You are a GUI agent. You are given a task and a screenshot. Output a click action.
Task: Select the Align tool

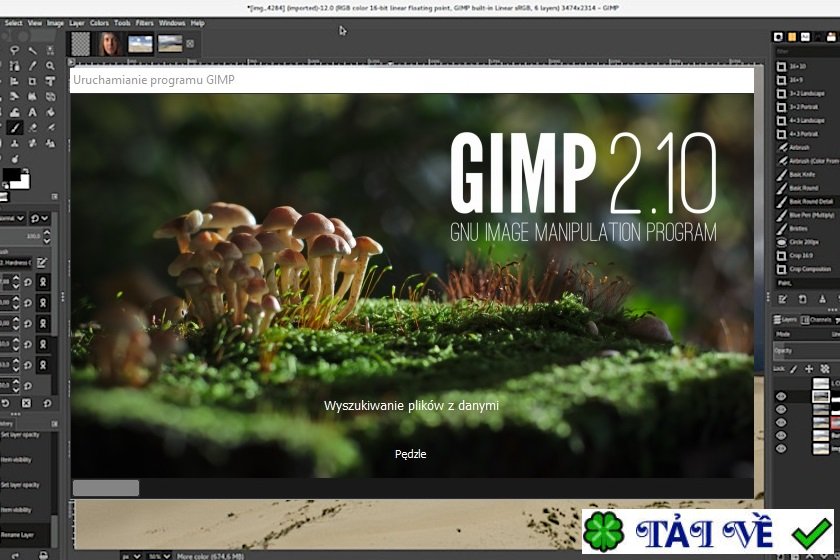[x=14, y=81]
